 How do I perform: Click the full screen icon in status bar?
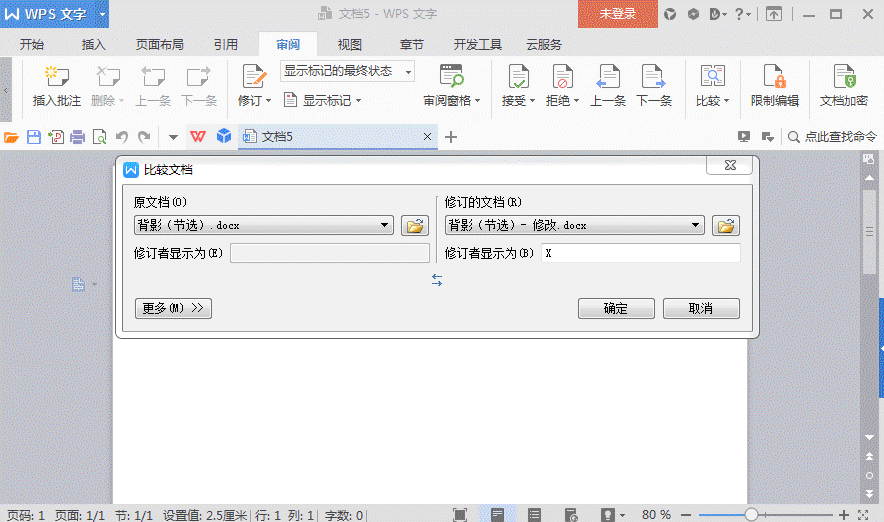460,514
